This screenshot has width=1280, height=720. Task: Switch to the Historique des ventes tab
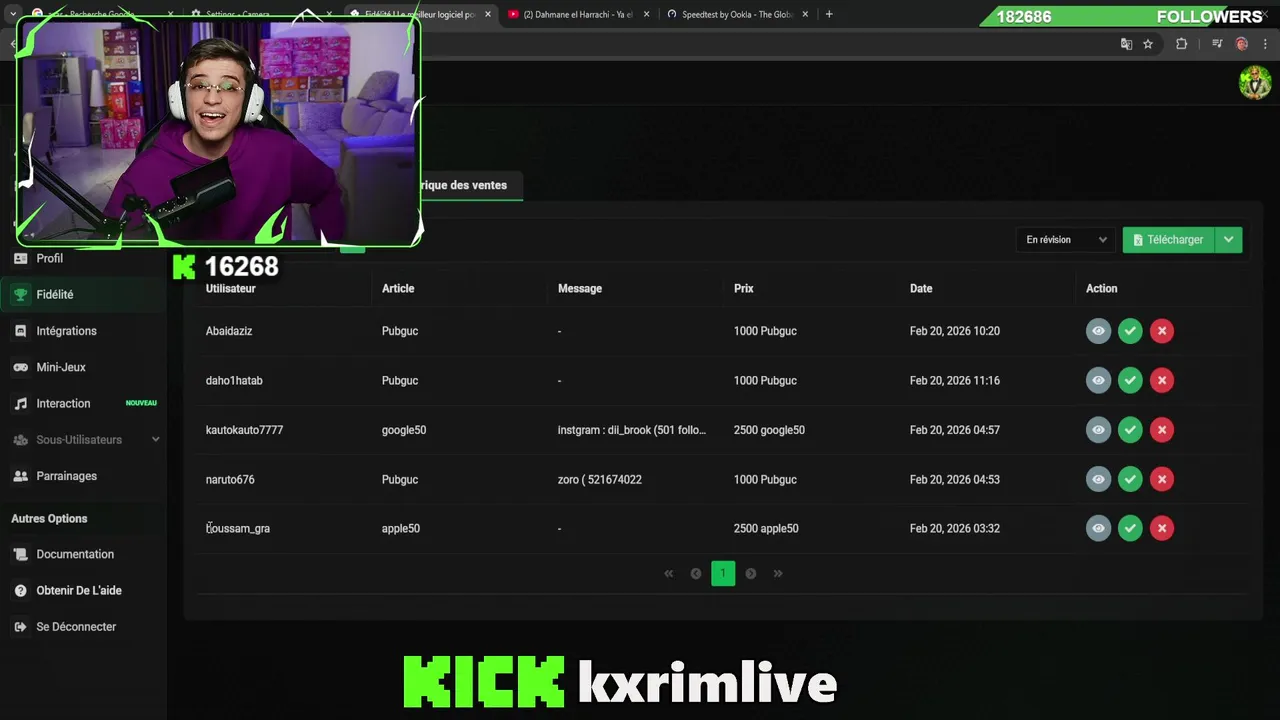tap(464, 185)
